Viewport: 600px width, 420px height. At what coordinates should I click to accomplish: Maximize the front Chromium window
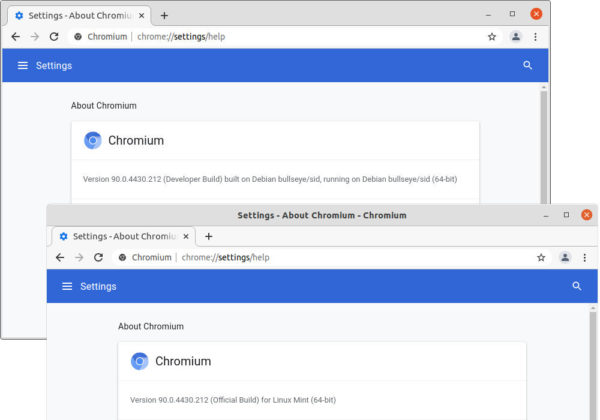566,215
